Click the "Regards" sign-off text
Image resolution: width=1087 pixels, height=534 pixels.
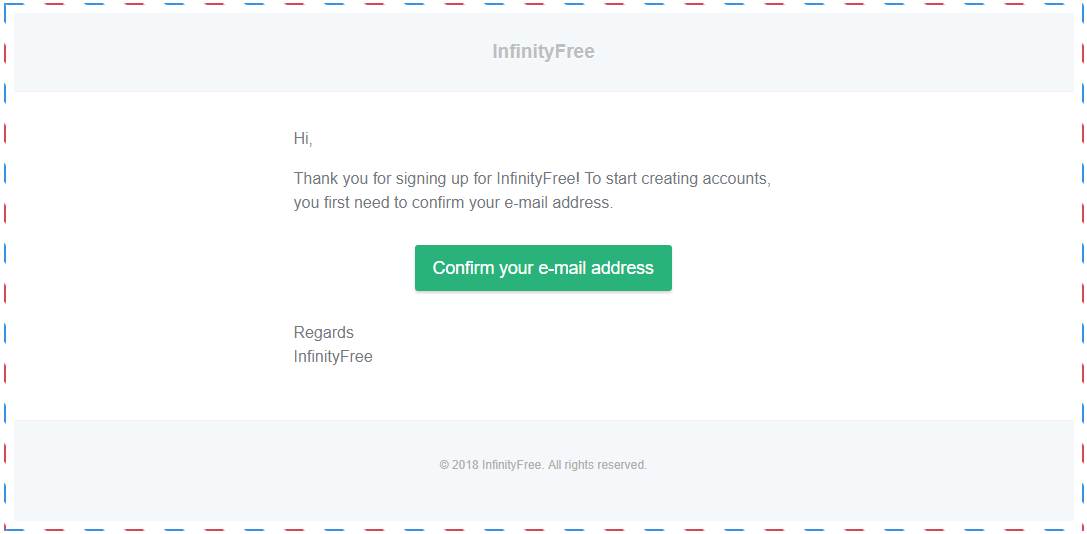pyautogui.click(x=323, y=333)
